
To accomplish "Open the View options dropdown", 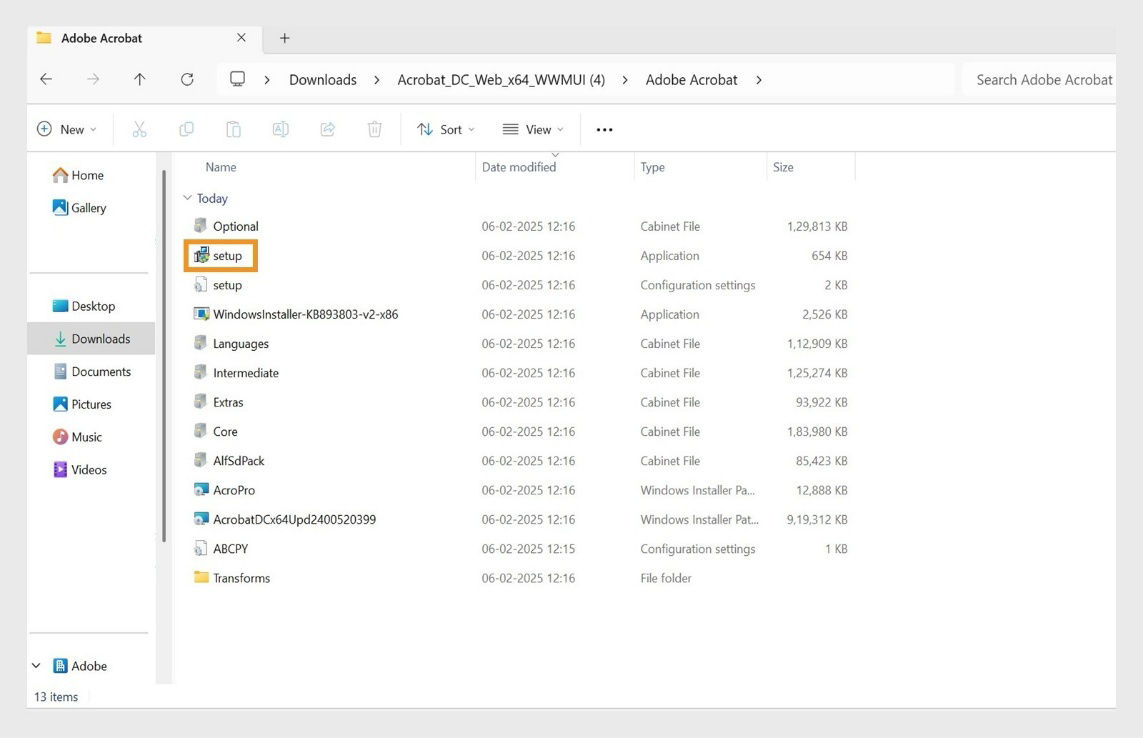I will [x=533, y=128].
